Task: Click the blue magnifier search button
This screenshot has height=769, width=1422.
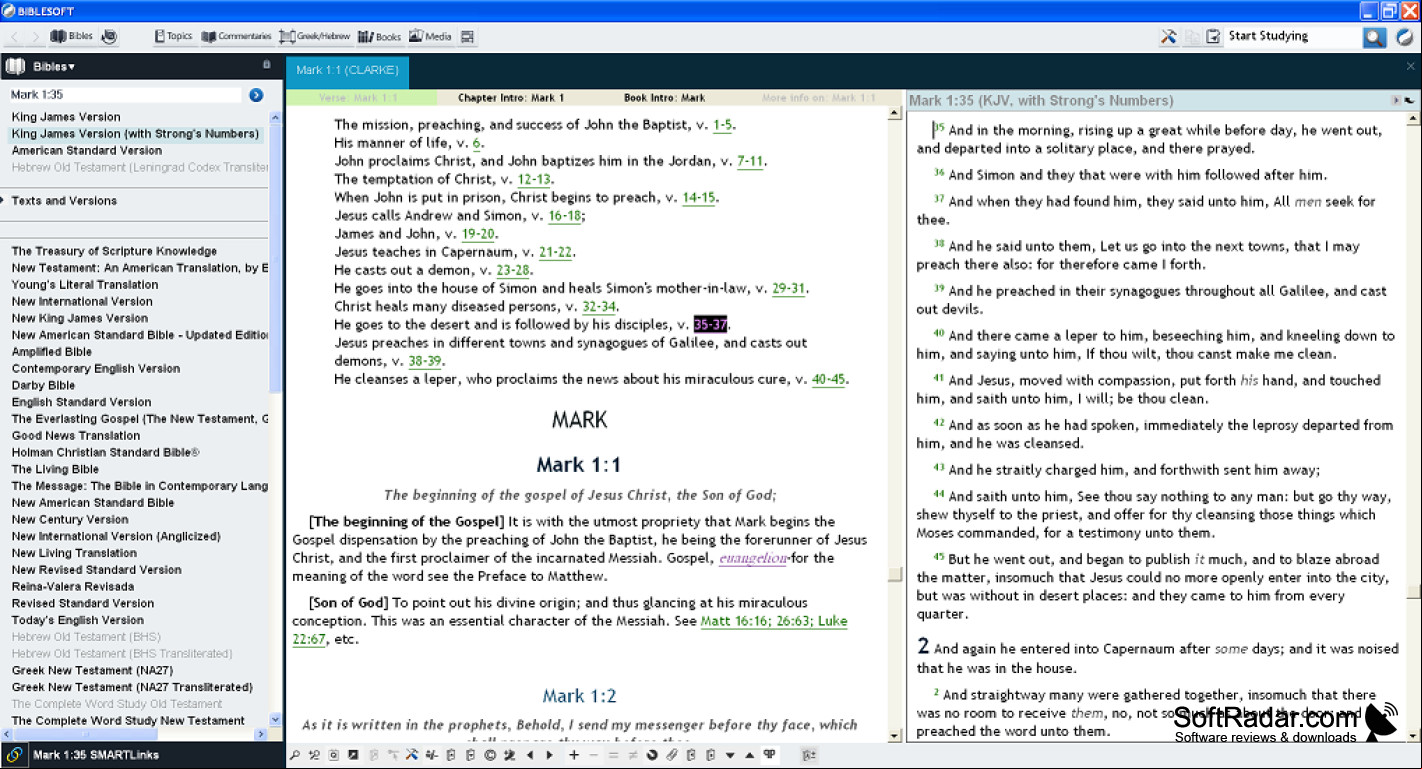Action: pos(1375,37)
